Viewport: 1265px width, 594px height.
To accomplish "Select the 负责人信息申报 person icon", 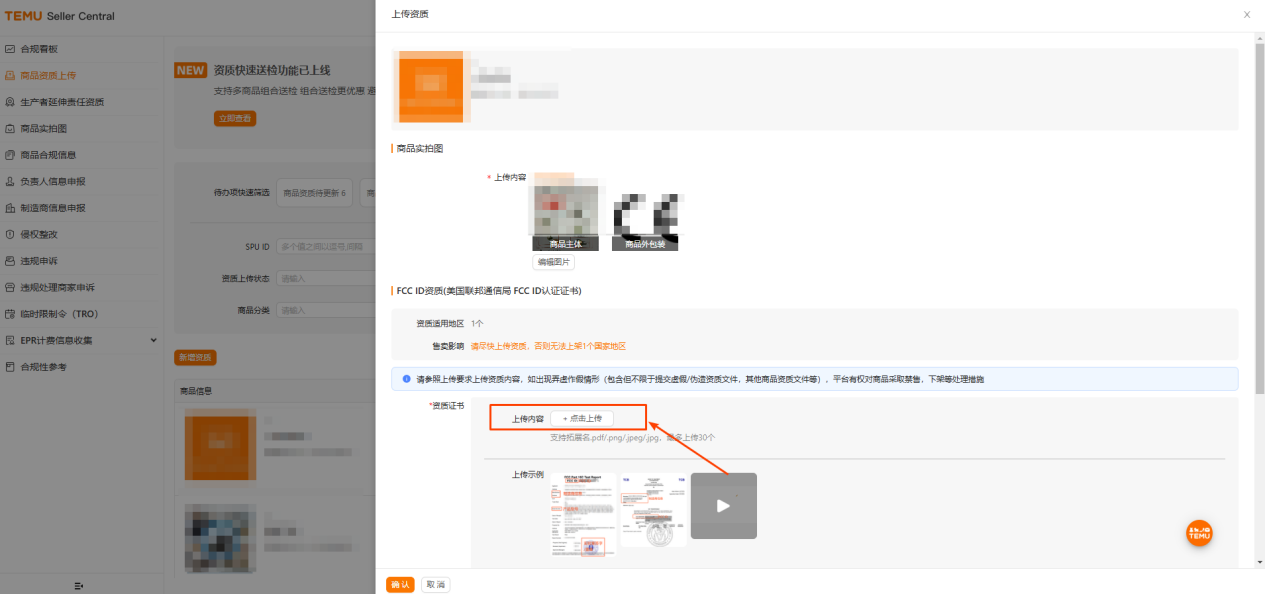I will pos(12,181).
